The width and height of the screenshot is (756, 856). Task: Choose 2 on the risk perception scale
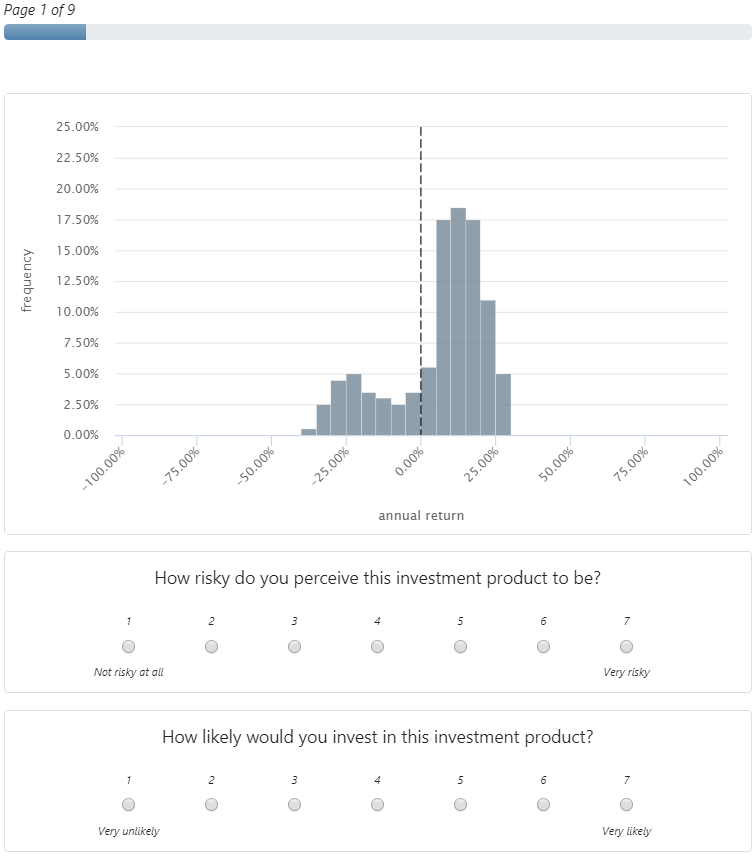tap(211, 647)
